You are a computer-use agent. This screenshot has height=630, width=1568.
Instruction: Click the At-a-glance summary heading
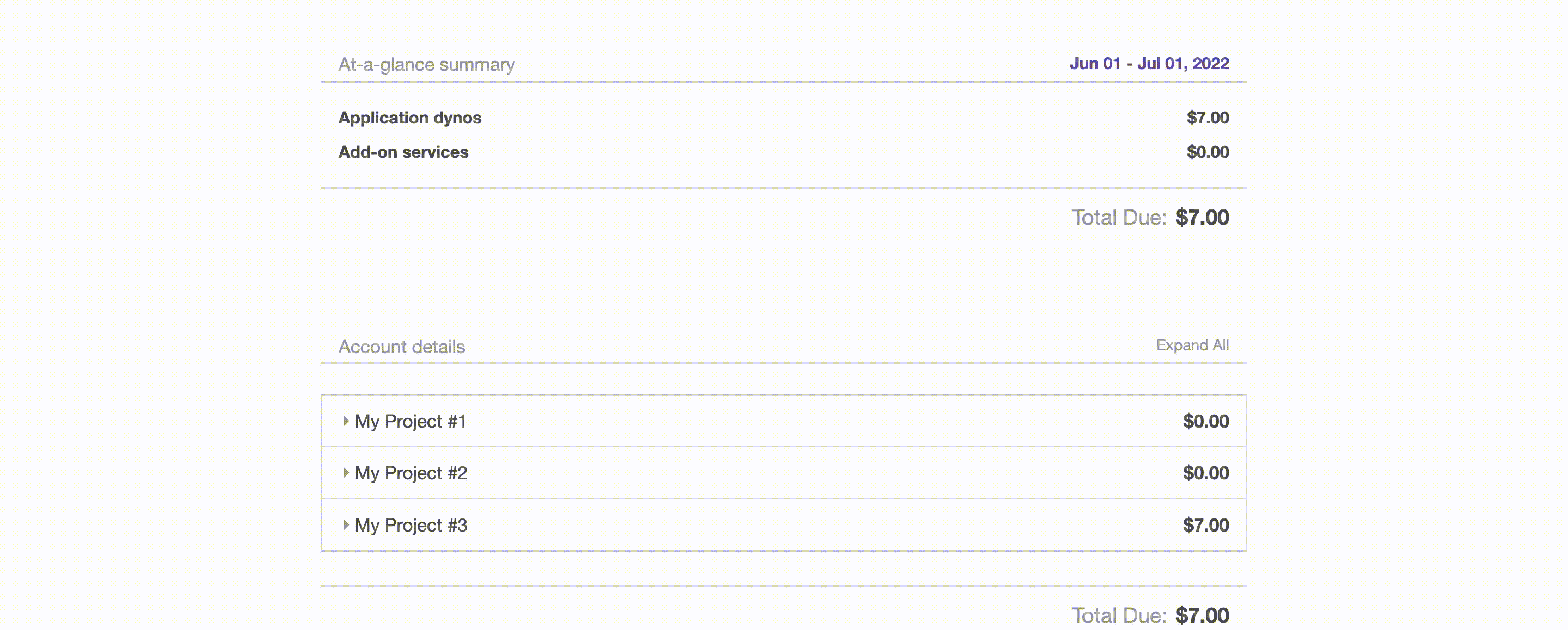[426, 64]
